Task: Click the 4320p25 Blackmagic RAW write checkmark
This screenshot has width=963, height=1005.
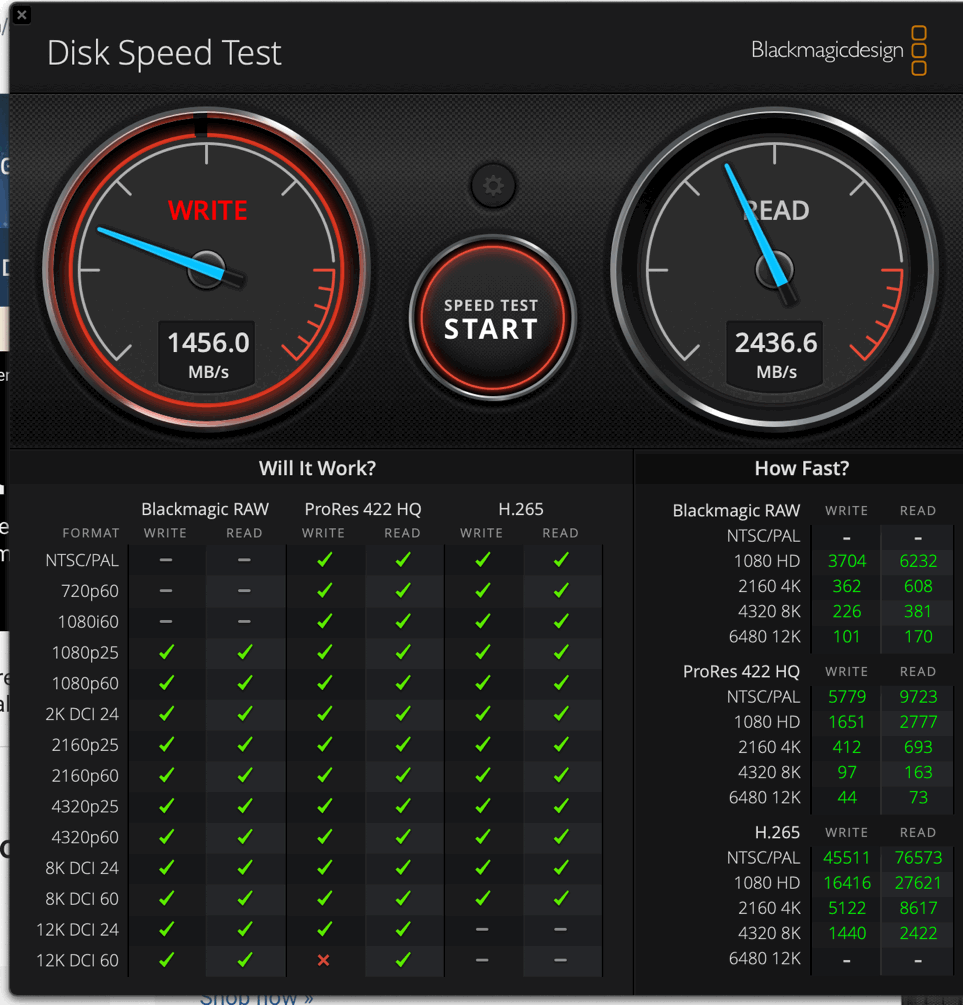Action: (167, 806)
